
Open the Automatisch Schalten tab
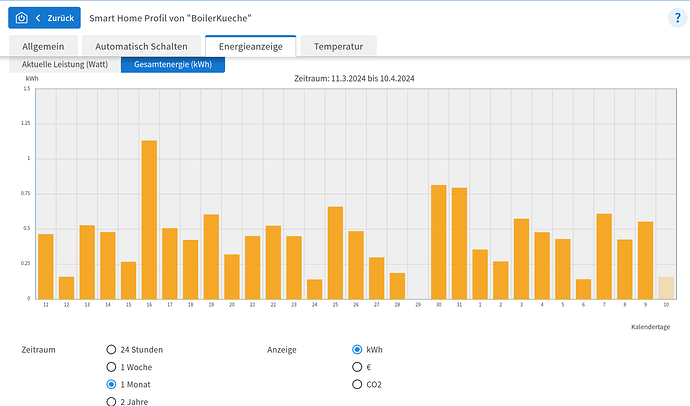[x=141, y=46]
